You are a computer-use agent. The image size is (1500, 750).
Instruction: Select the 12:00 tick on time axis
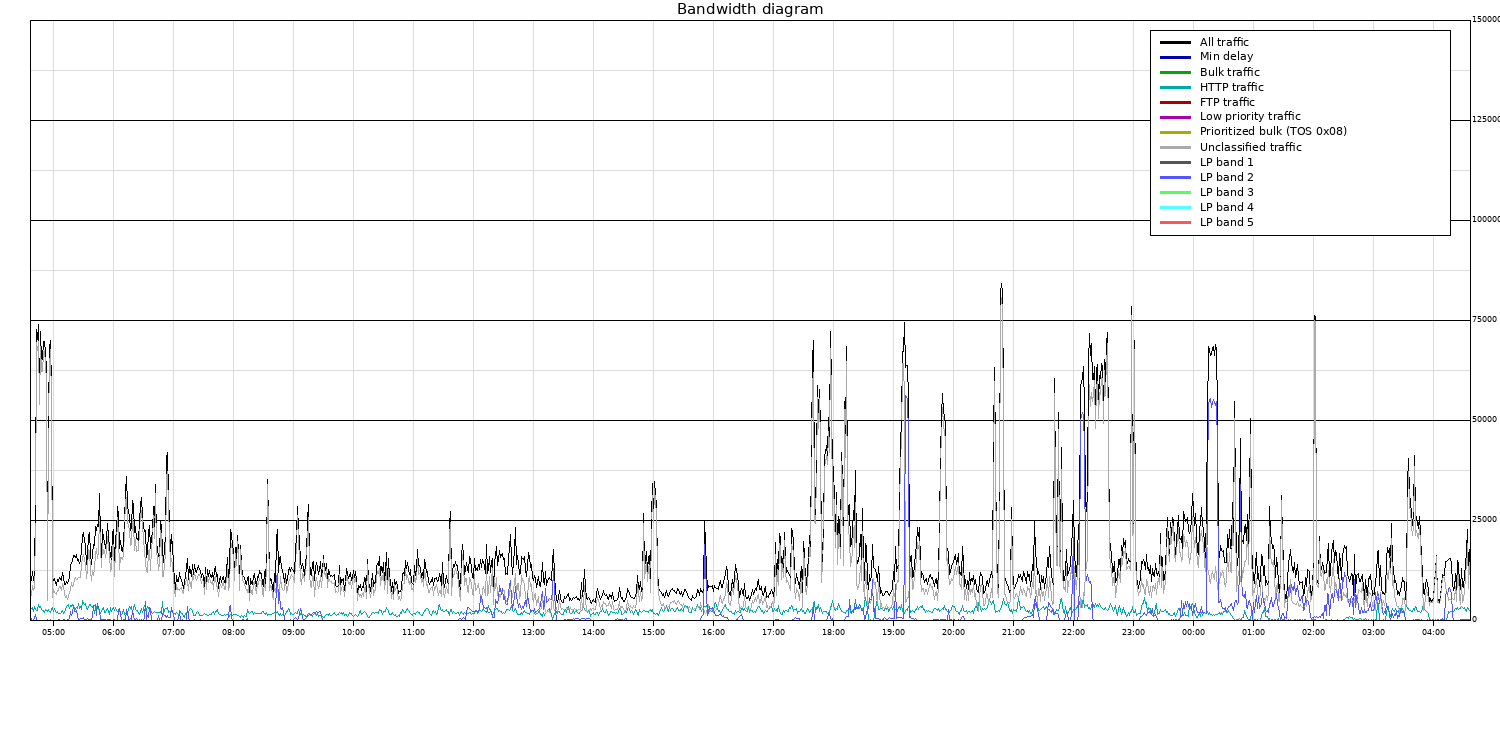pos(474,633)
